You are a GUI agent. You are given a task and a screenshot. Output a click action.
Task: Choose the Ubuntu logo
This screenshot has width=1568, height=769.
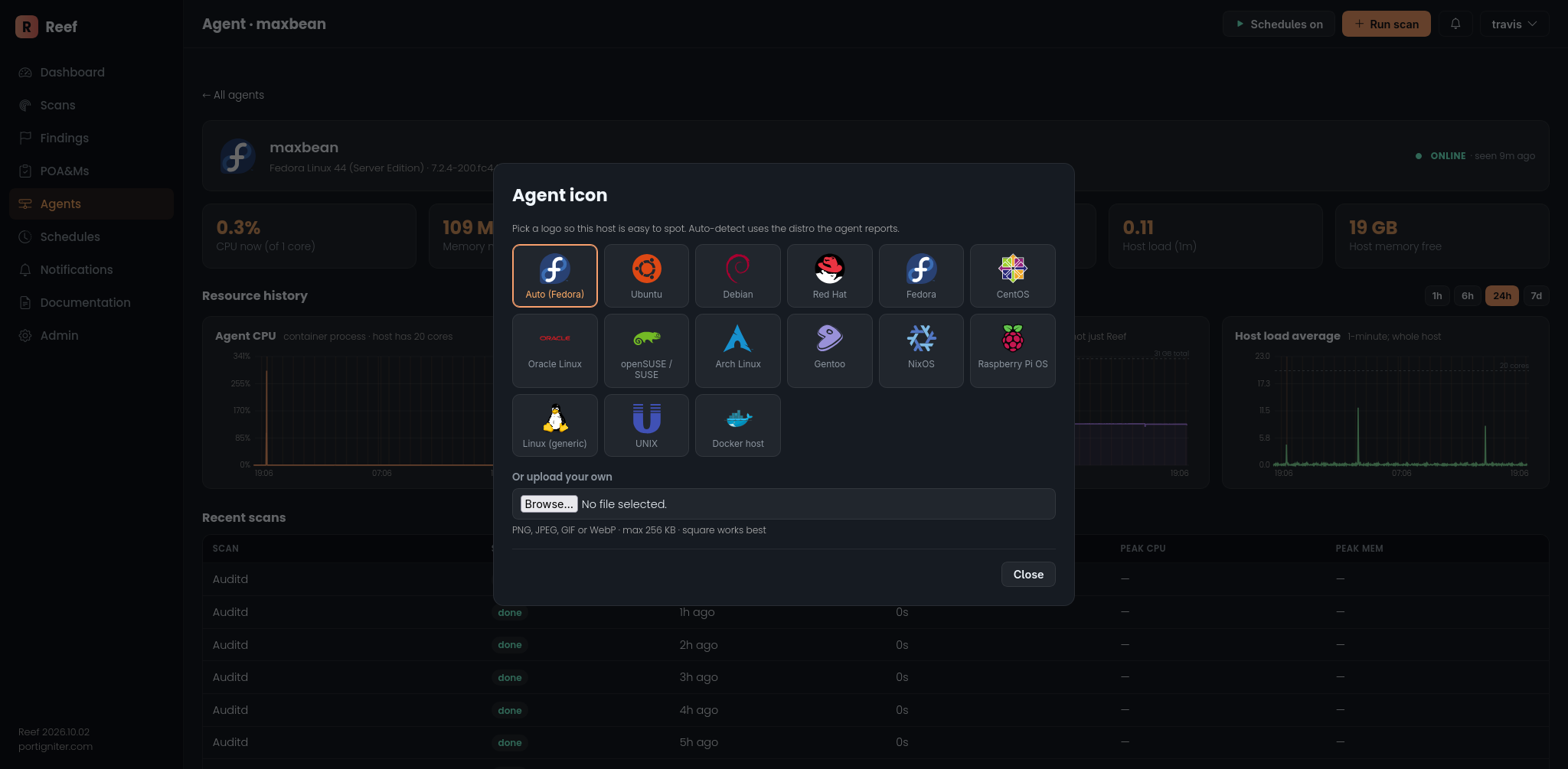click(x=646, y=275)
